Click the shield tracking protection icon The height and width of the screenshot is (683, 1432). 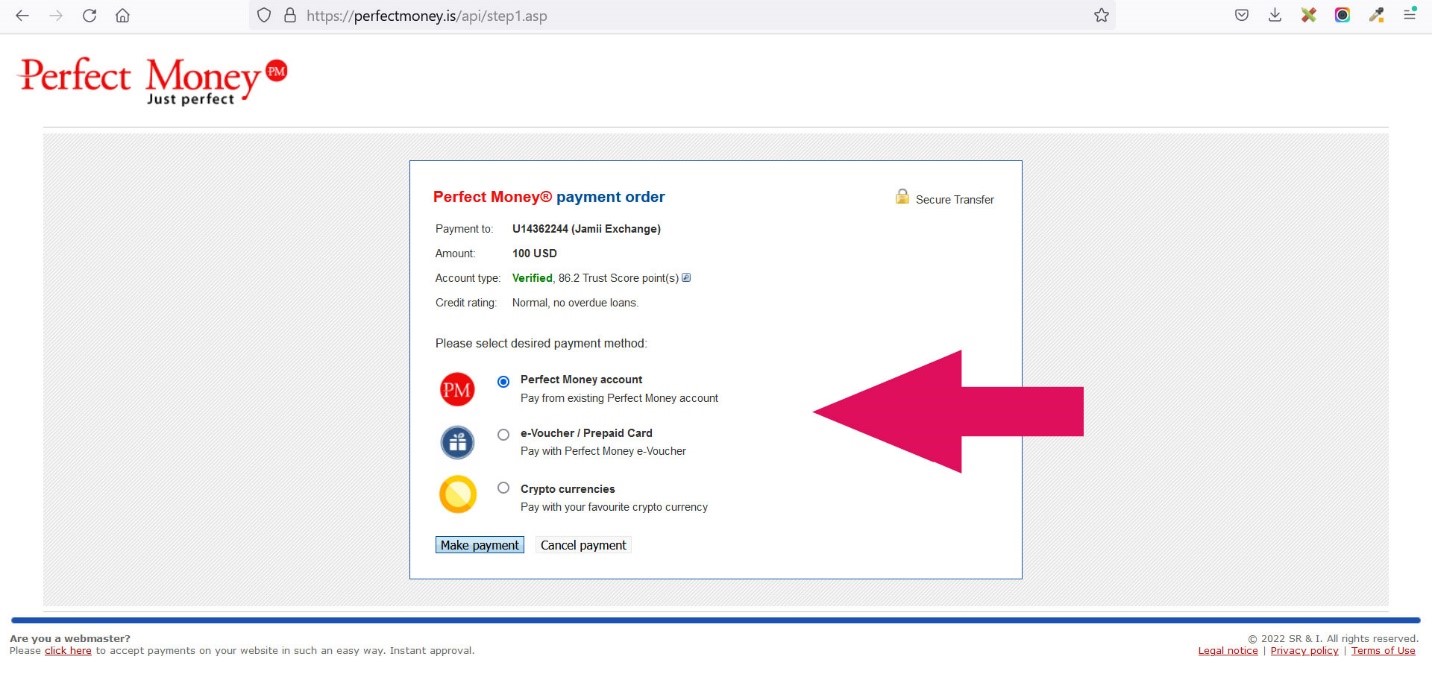[264, 15]
